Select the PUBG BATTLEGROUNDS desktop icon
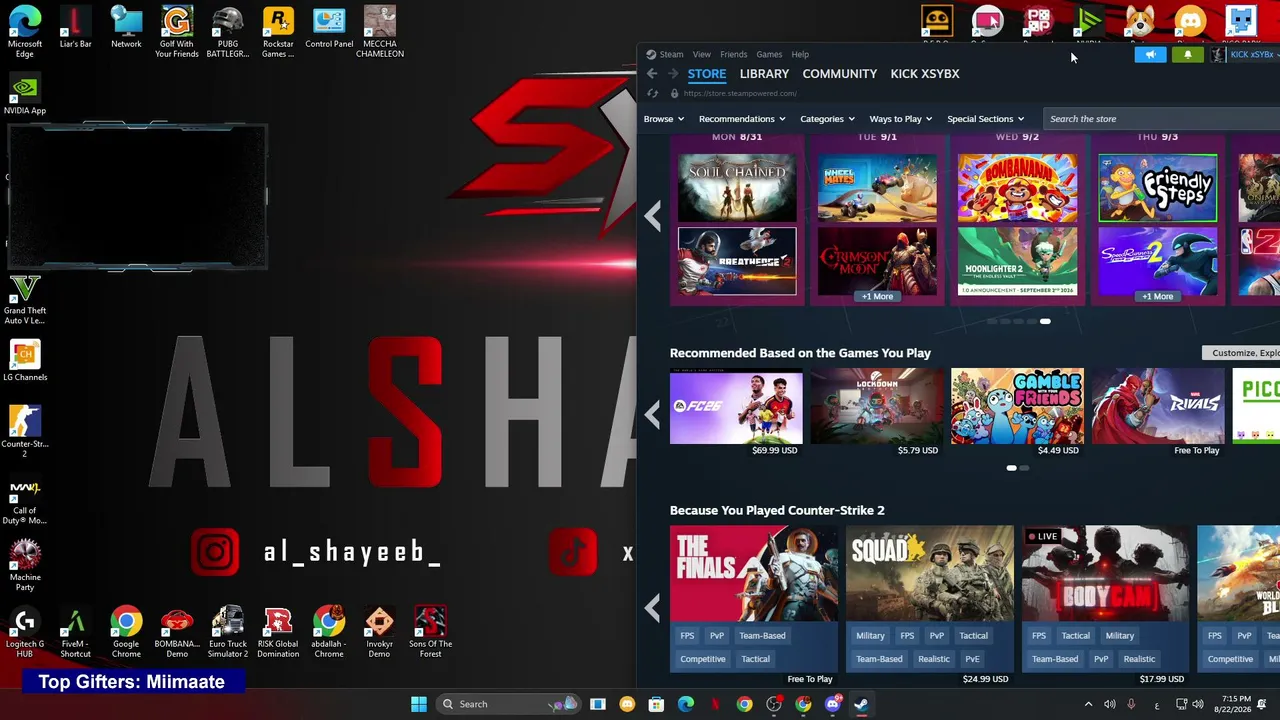1280x720 pixels. click(x=228, y=32)
